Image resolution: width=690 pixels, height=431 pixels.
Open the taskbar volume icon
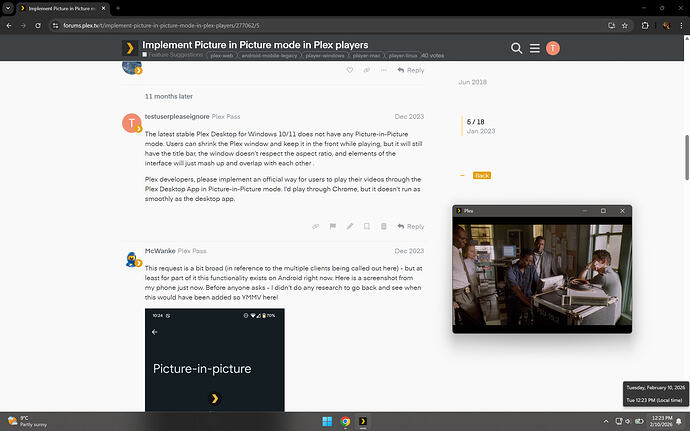(x=628, y=421)
